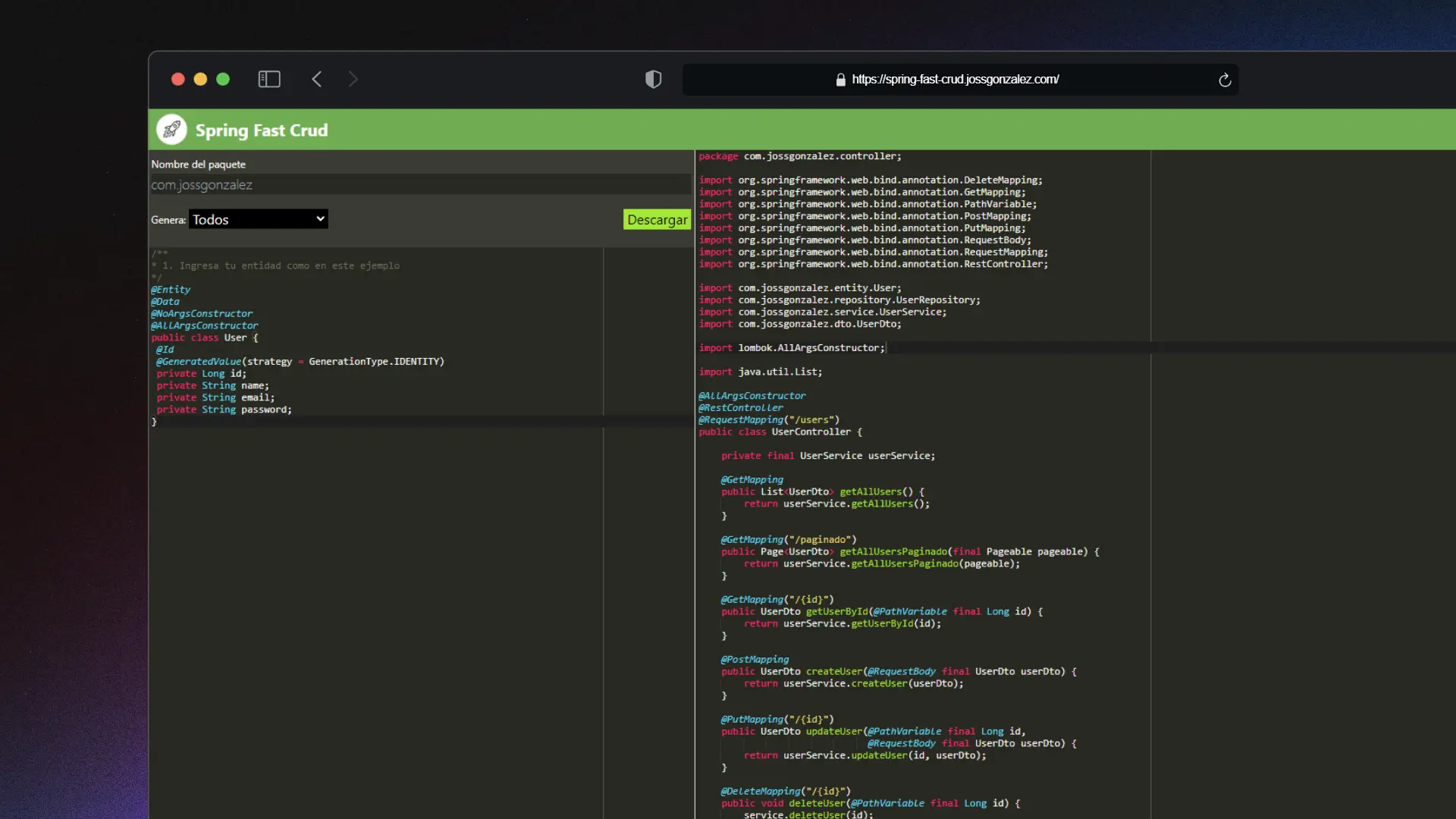This screenshot has height=819, width=1456.
Task: Click the yellow minimize window button
Action: coord(200,79)
